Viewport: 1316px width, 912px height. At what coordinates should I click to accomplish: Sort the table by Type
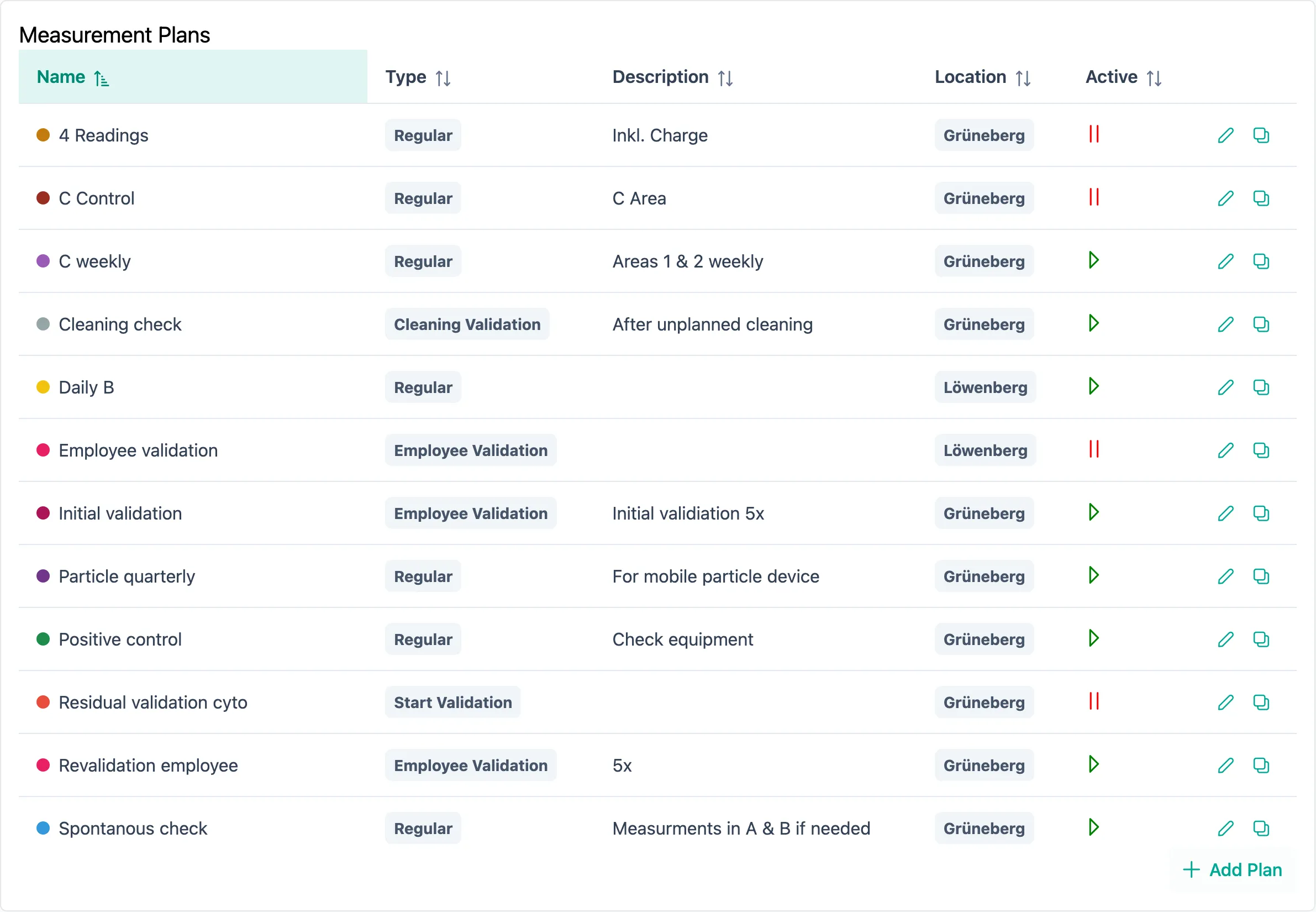(x=418, y=77)
